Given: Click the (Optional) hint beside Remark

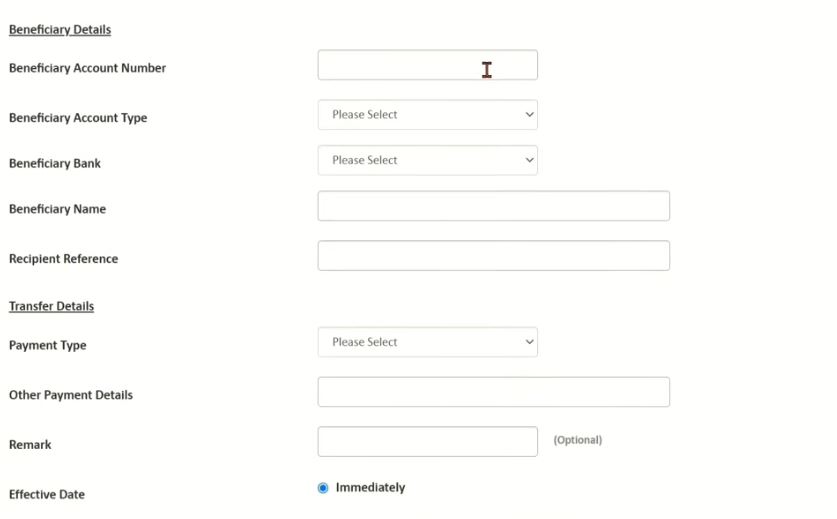Looking at the screenshot, I should 578,440.
